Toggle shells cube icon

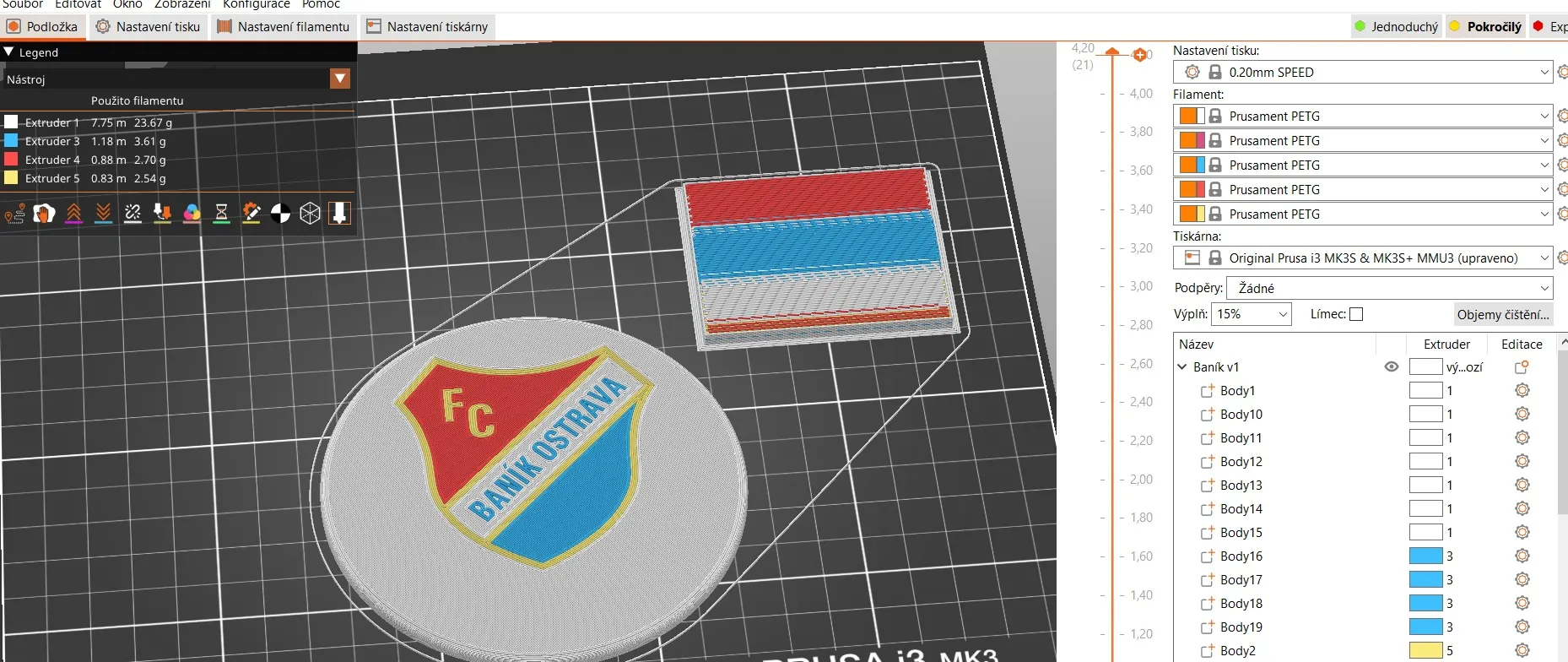310,214
